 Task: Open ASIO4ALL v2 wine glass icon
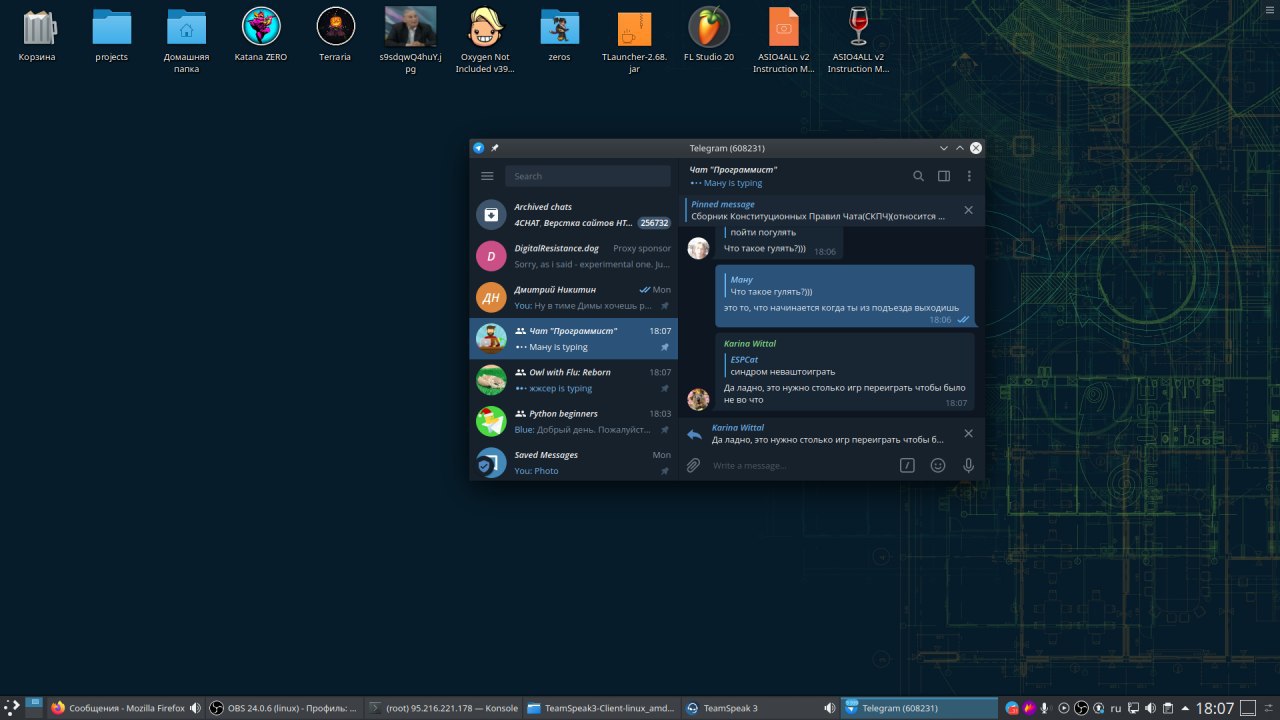858,40
